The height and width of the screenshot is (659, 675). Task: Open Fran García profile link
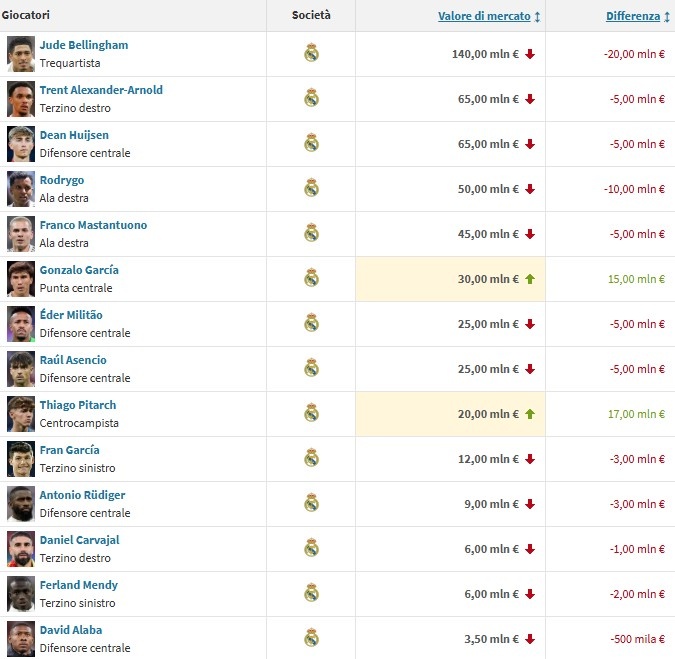click(70, 450)
